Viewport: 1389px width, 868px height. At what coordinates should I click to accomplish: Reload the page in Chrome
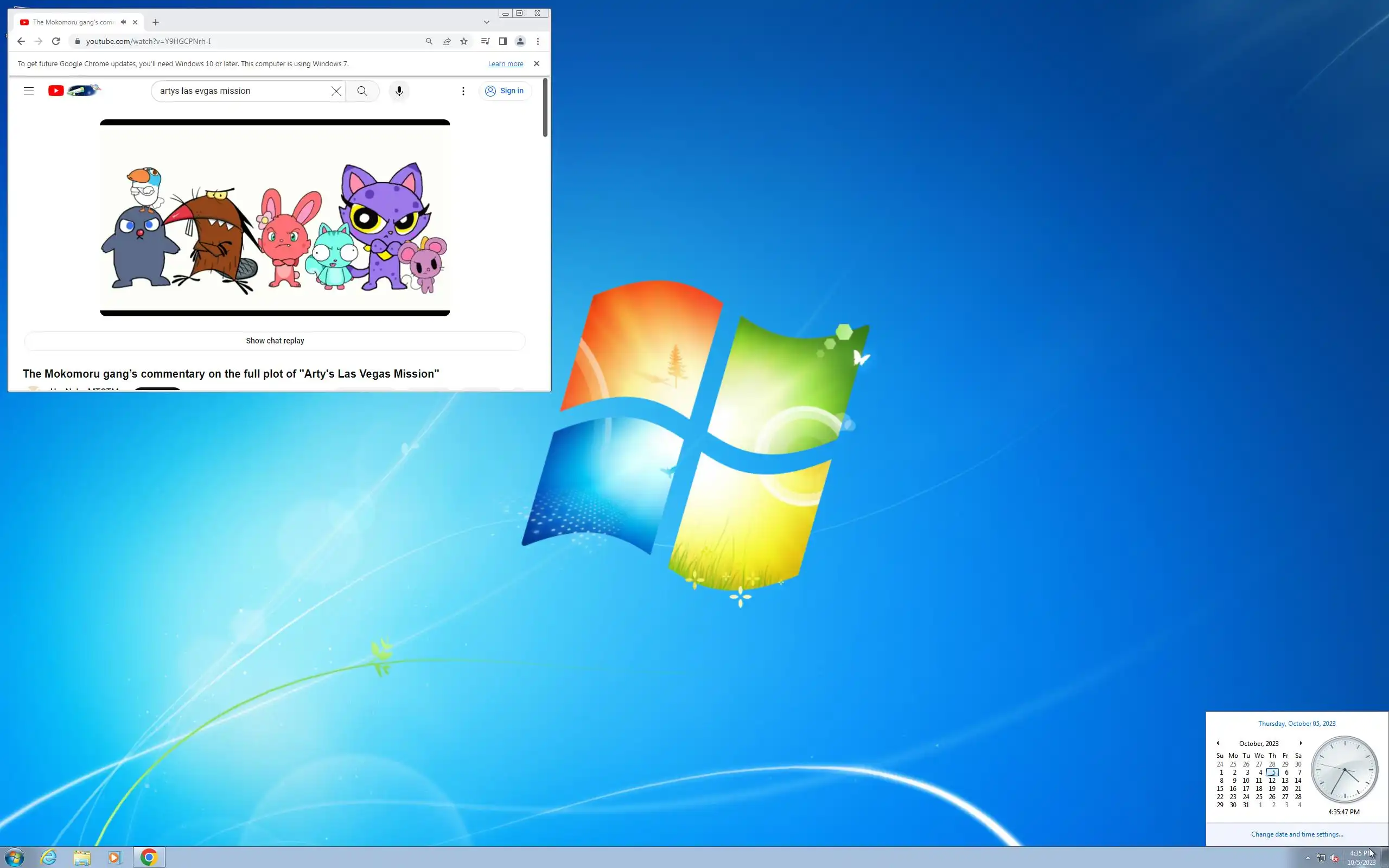click(x=56, y=41)
